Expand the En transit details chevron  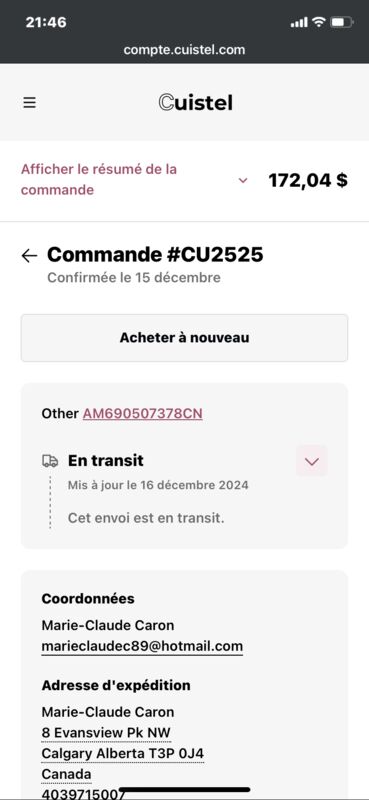tap(311, 461)
